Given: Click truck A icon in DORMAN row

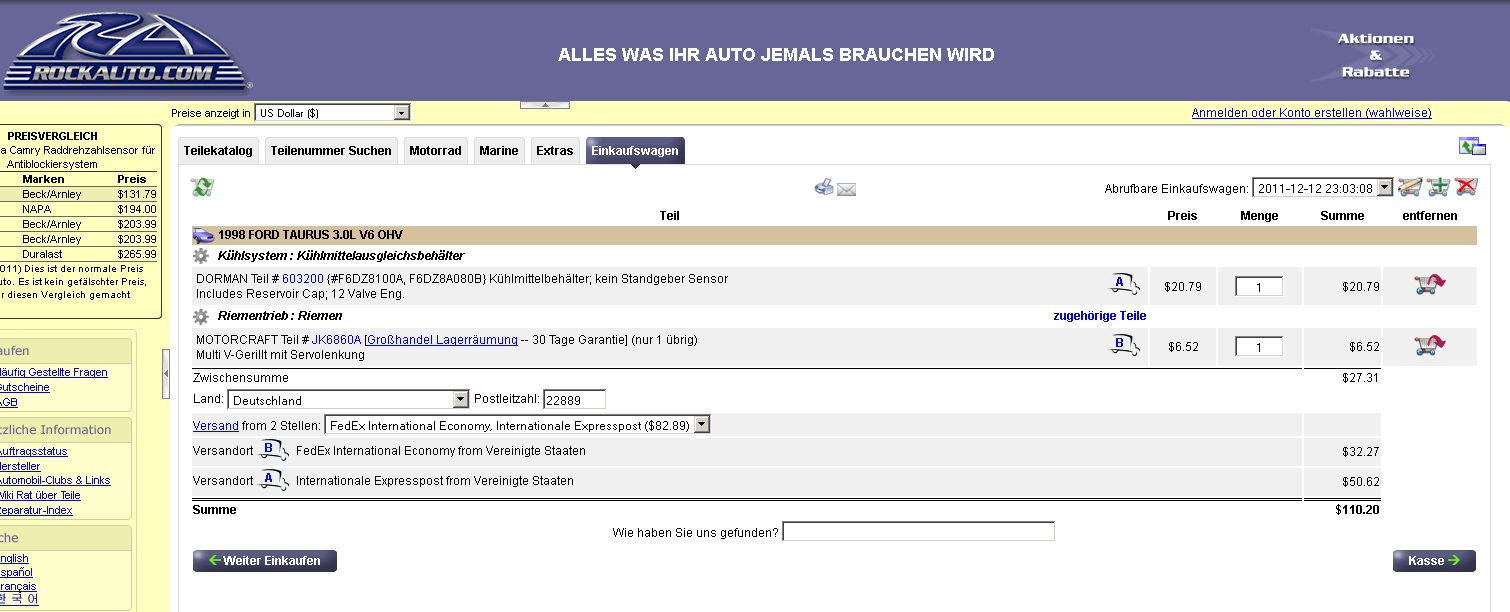Looking at the screenshot, I should click(1125, 285).
